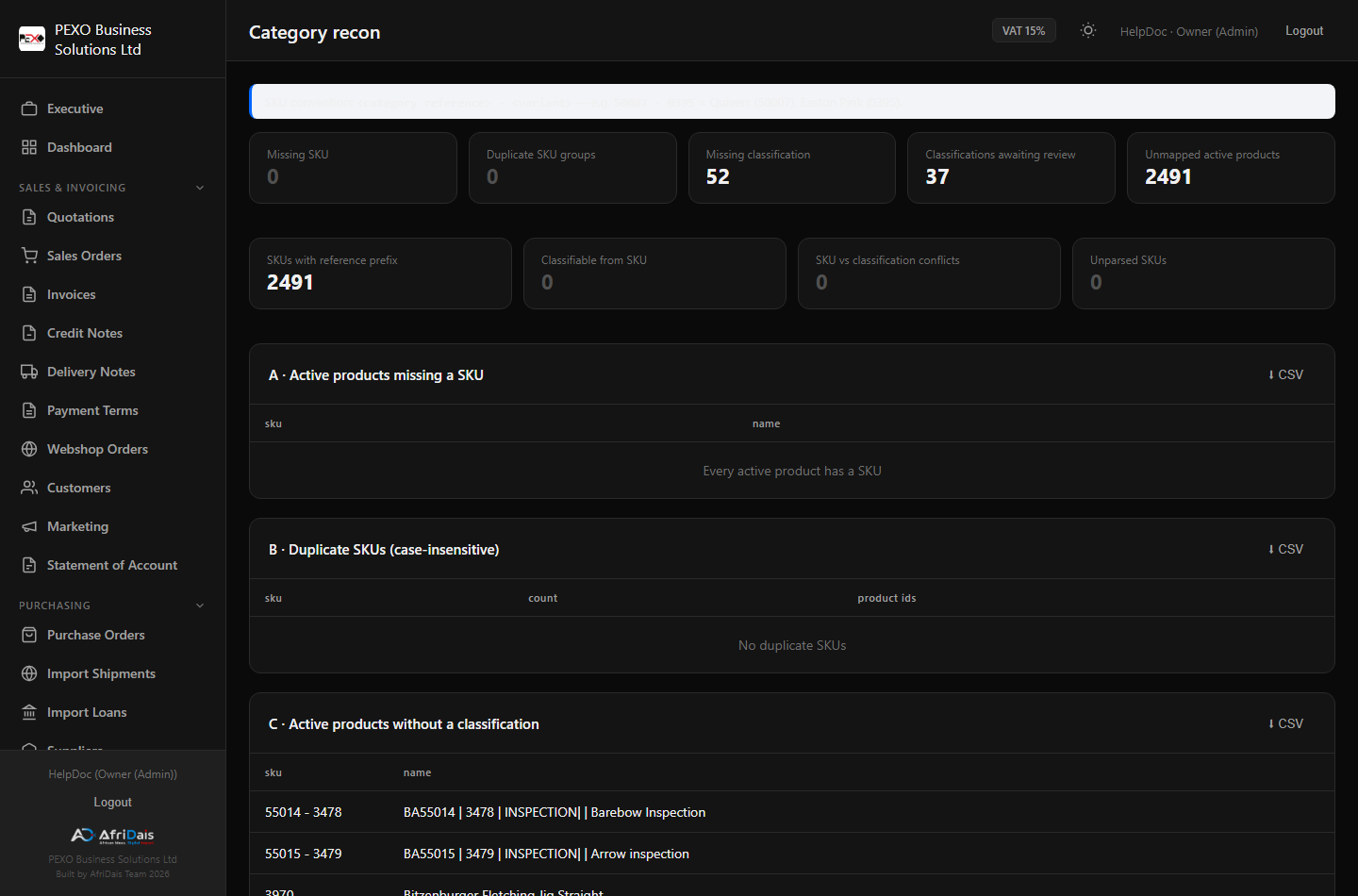Click the Marketing megaphone icon
Screen dimensions: 1358x896
[x=29, y=526]
